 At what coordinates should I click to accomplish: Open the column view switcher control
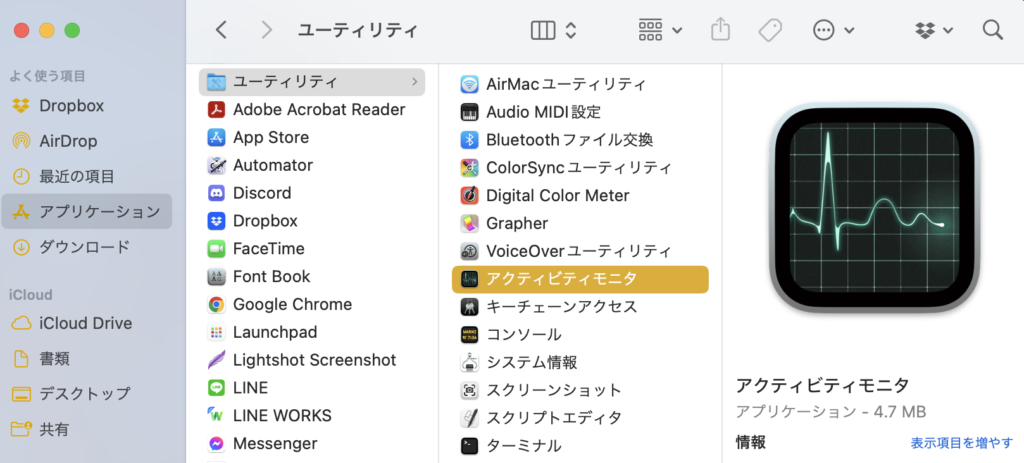click(x=554, y=30)
